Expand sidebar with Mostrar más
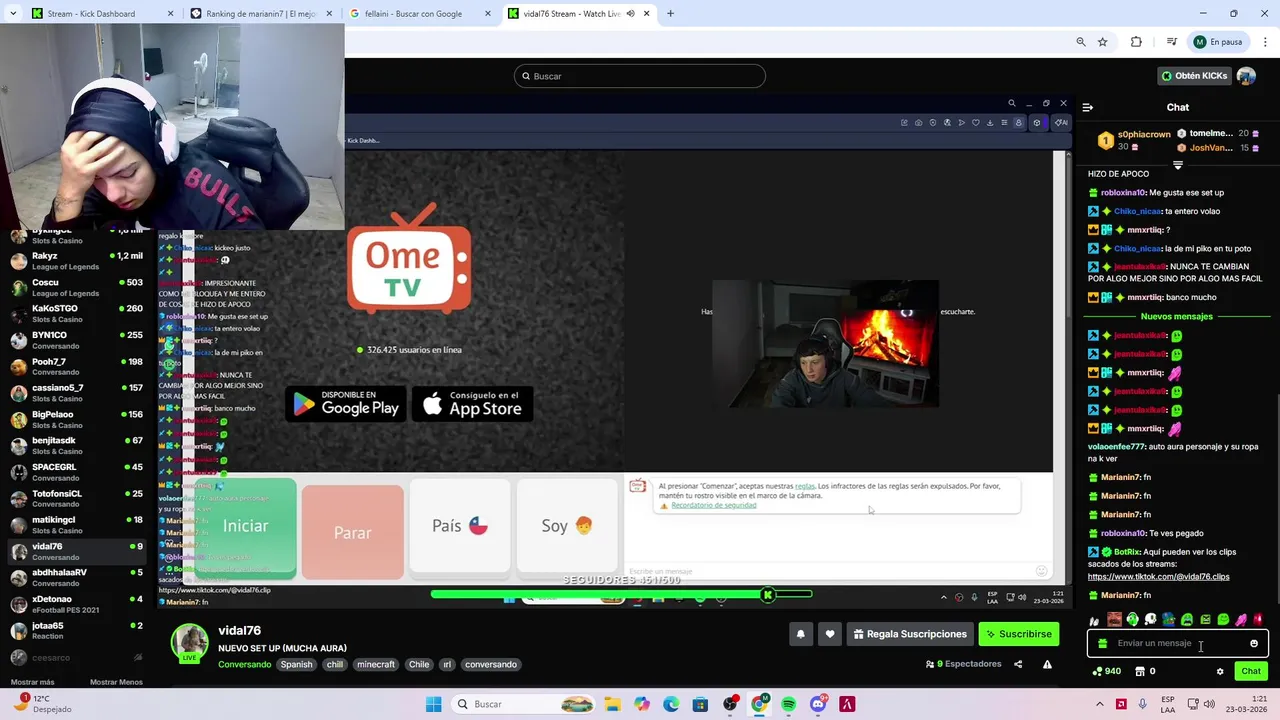Viewport: 1280px width, 720px height. click(x=33, y=682)
